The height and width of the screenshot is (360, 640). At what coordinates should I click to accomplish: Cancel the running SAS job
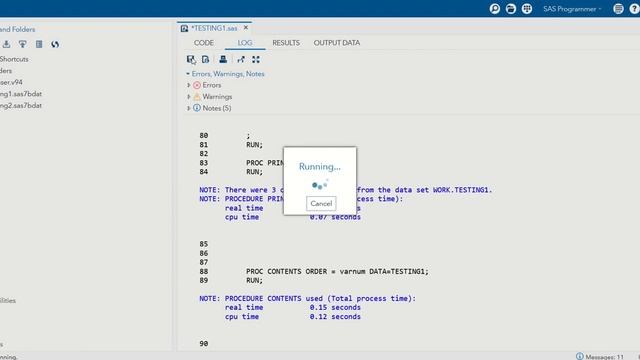coord(321,203)
